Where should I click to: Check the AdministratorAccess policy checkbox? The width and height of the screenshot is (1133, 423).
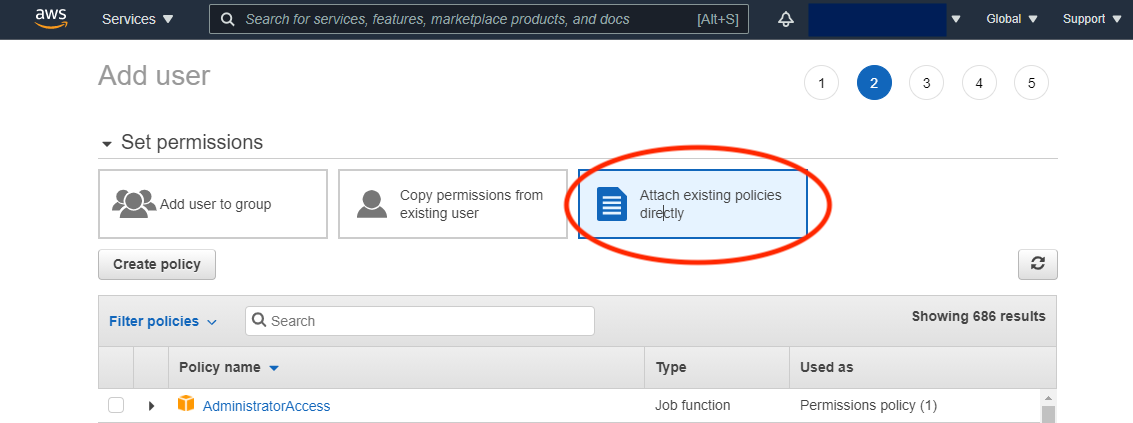point(116,406)
